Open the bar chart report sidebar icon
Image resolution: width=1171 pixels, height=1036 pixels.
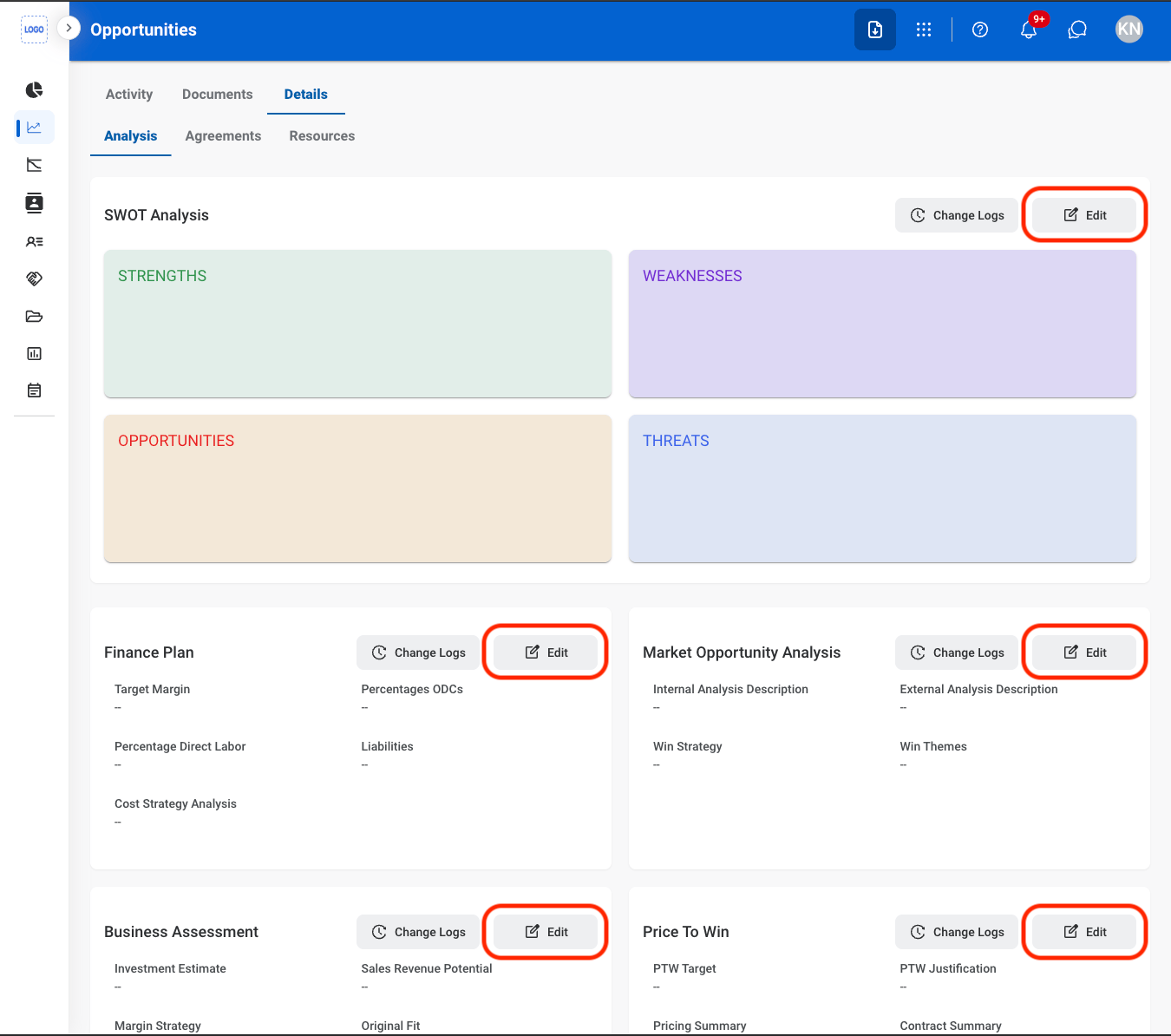[35, 353]
